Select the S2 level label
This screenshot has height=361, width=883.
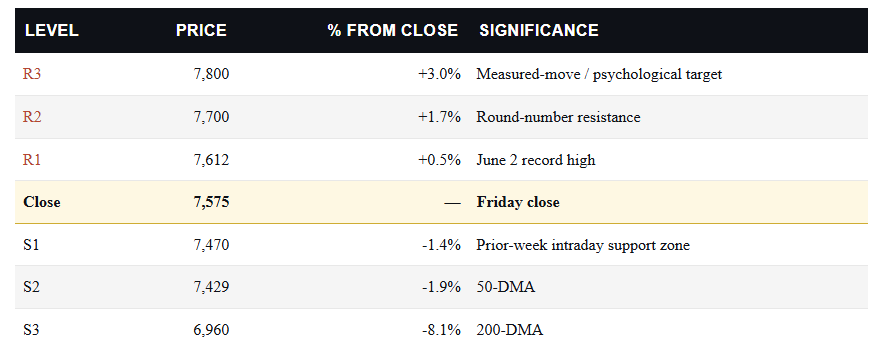click(x=31, y=287)
